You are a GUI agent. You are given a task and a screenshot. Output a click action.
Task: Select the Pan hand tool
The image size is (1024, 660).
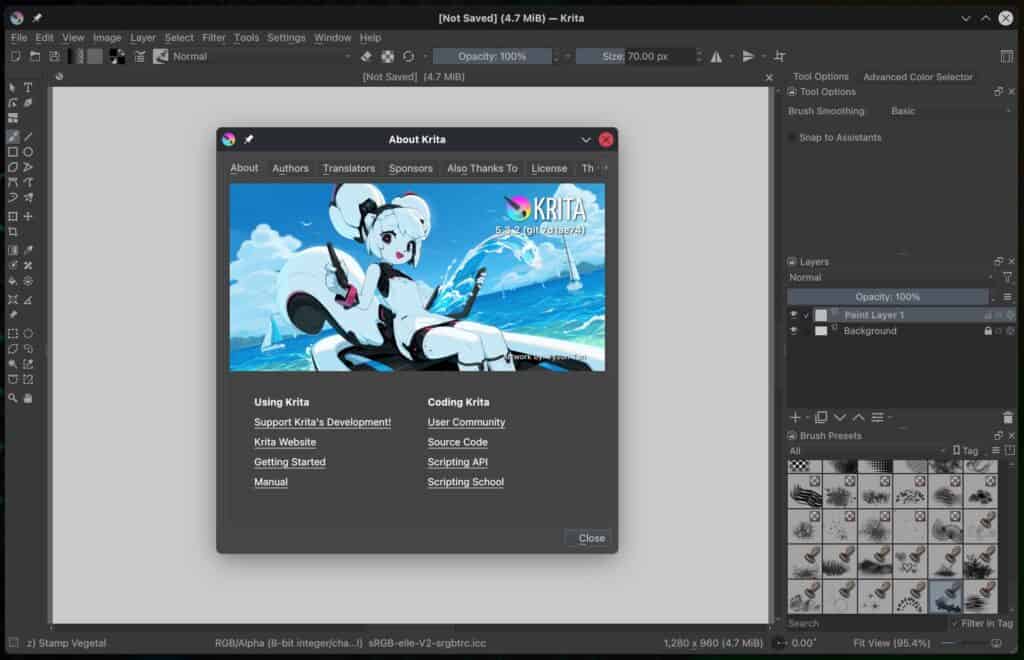(28, 398)
